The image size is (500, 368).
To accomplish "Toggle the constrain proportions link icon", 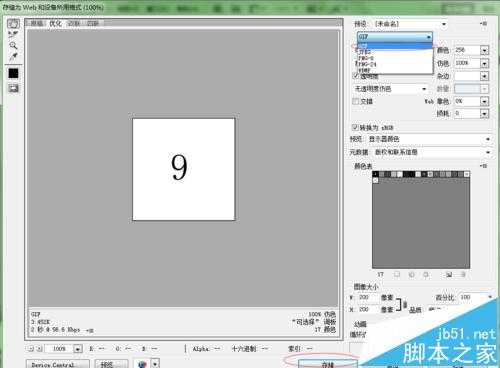I will coord(405,304).
